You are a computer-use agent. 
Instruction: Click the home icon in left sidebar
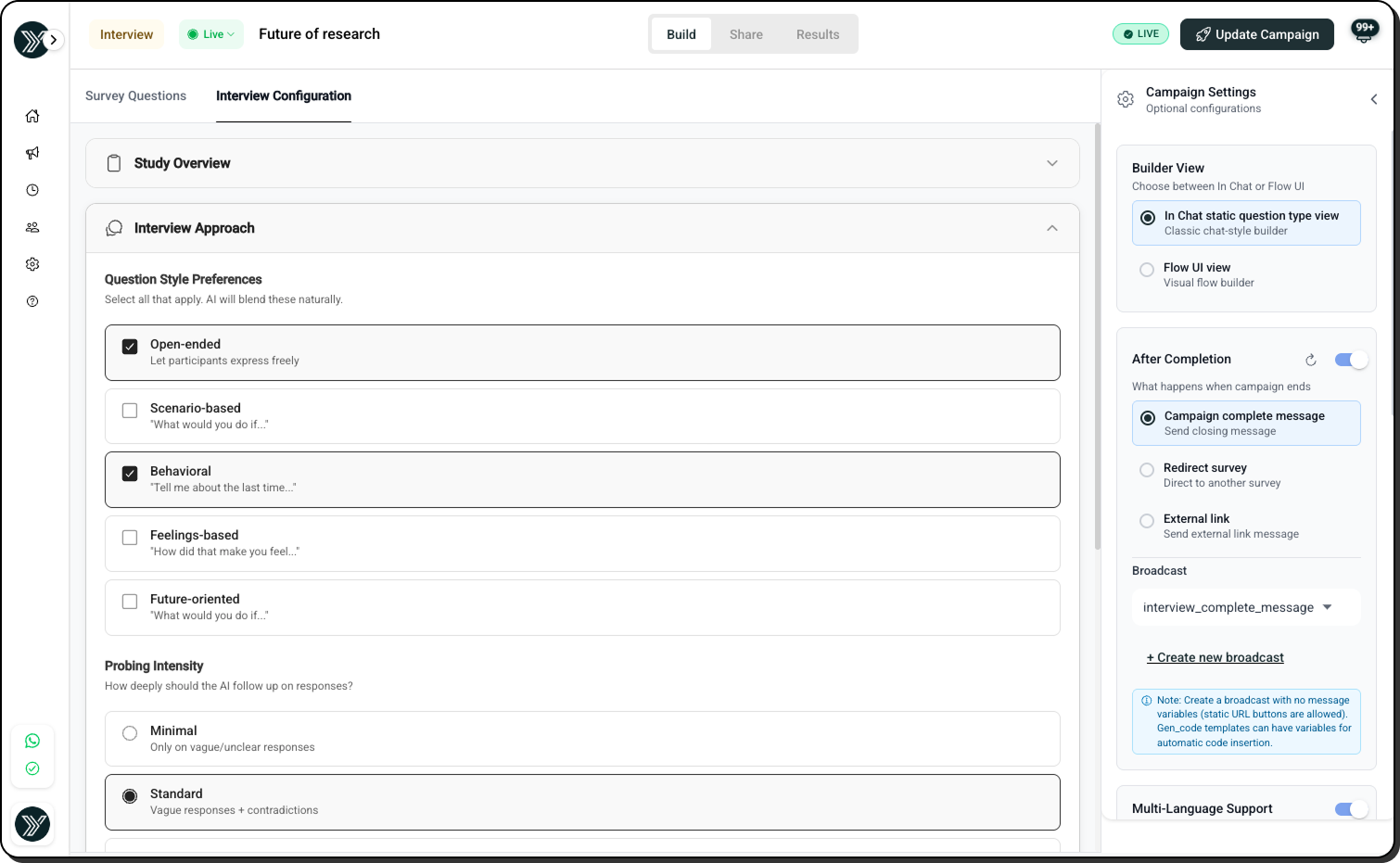[32, 116]
